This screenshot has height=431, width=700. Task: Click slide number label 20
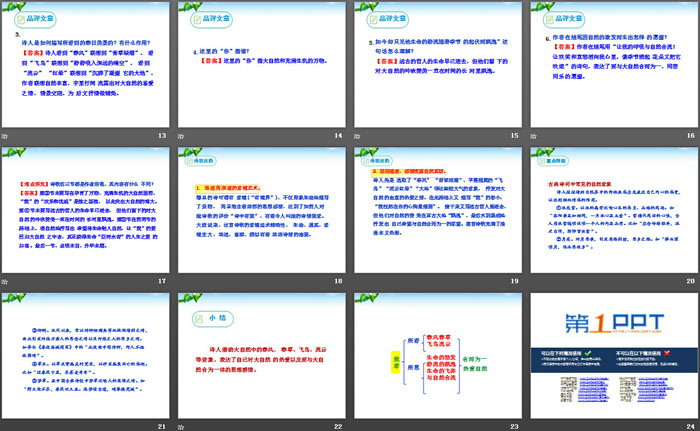(x=691, y=281)
